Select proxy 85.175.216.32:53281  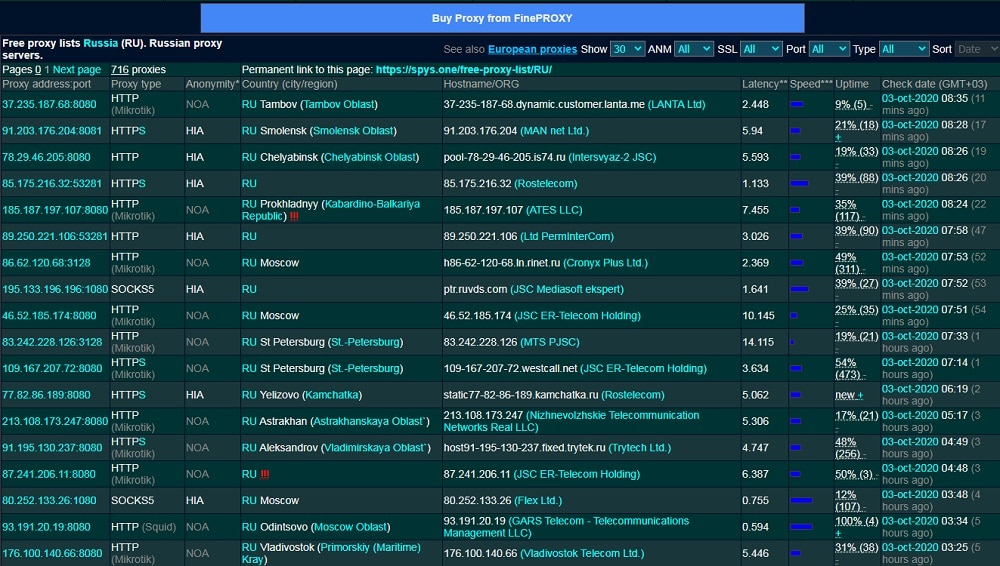click(x=52, y=183)
